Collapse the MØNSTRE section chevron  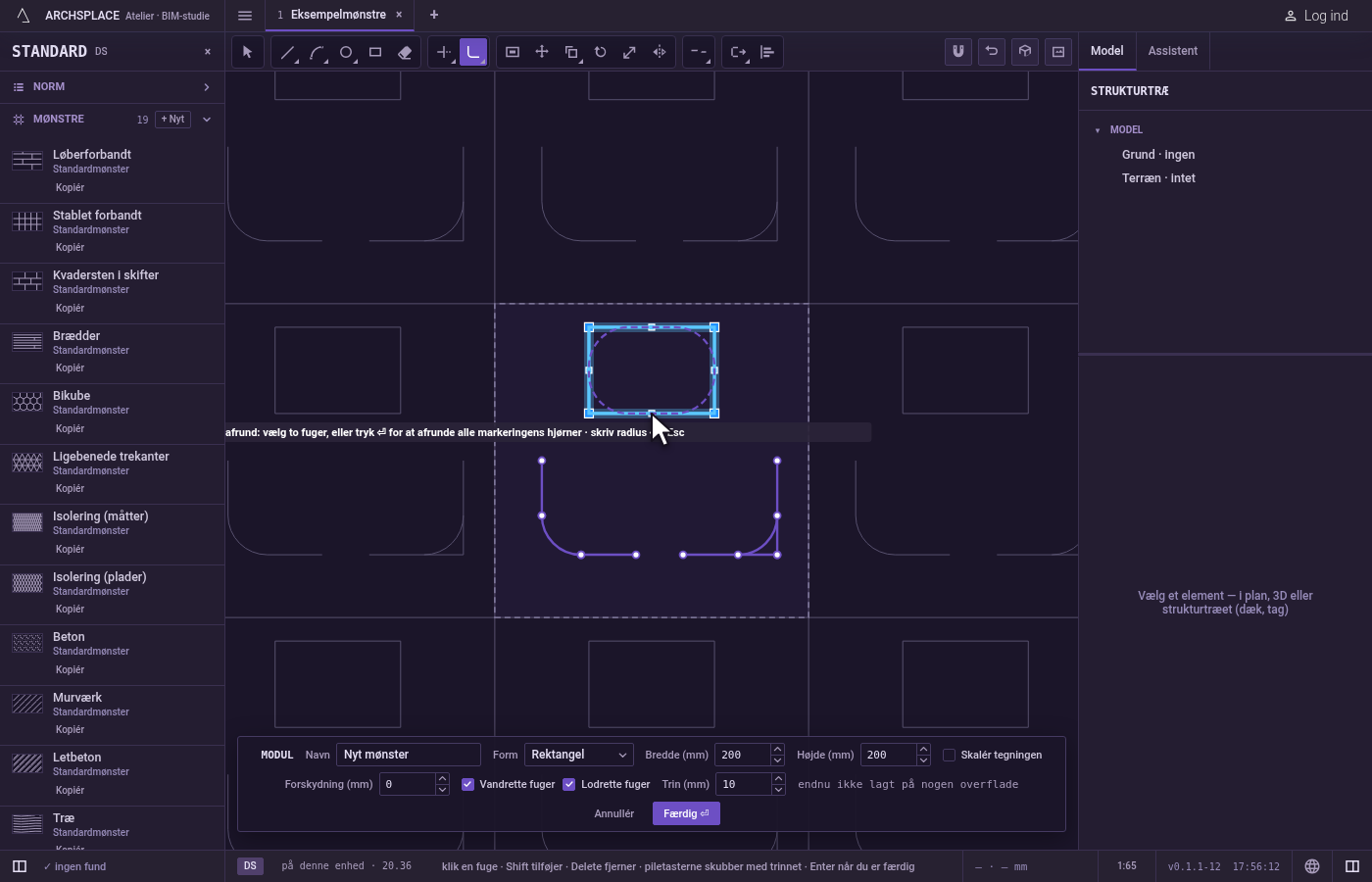[206, 120]
